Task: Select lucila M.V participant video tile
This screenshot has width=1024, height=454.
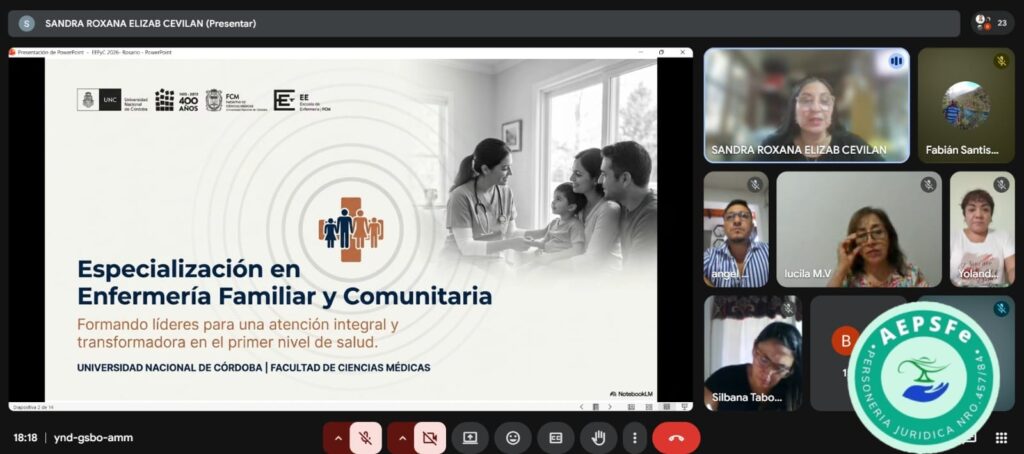Action: 858,229
